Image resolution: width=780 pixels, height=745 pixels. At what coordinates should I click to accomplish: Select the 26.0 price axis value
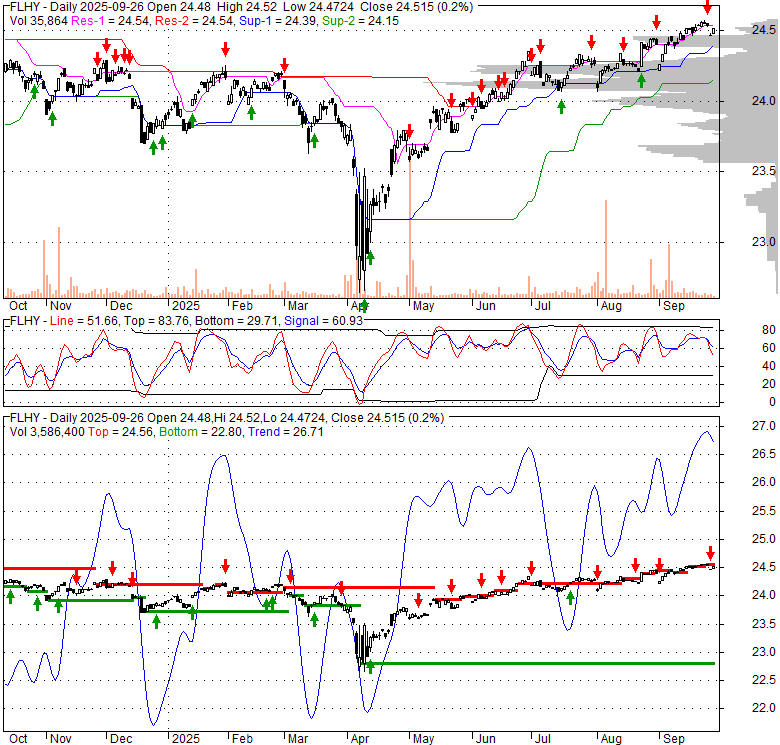pos(764,482)
